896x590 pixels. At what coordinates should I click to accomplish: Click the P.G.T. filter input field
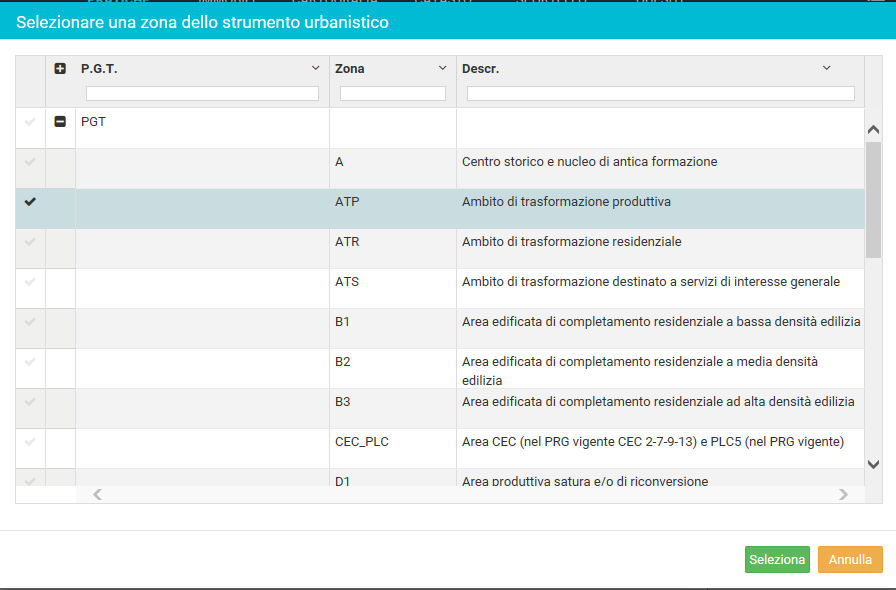click(202, 93)
